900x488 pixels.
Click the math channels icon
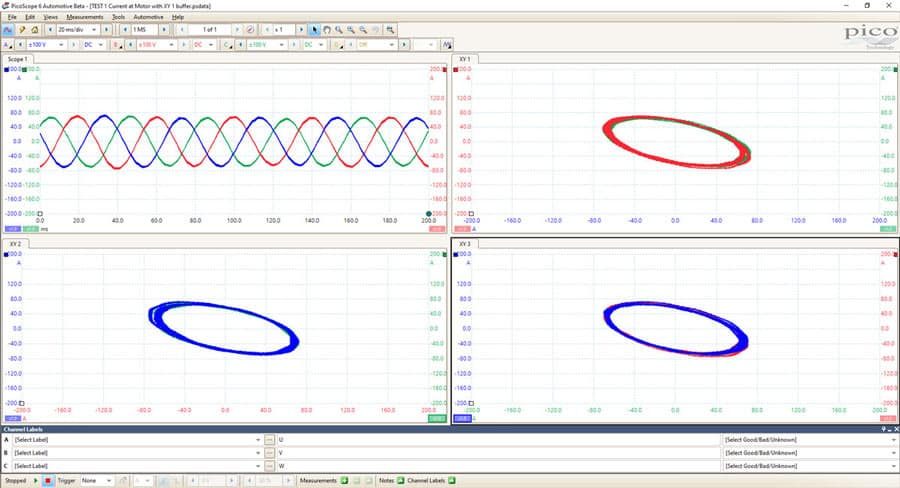coord(447,45)
